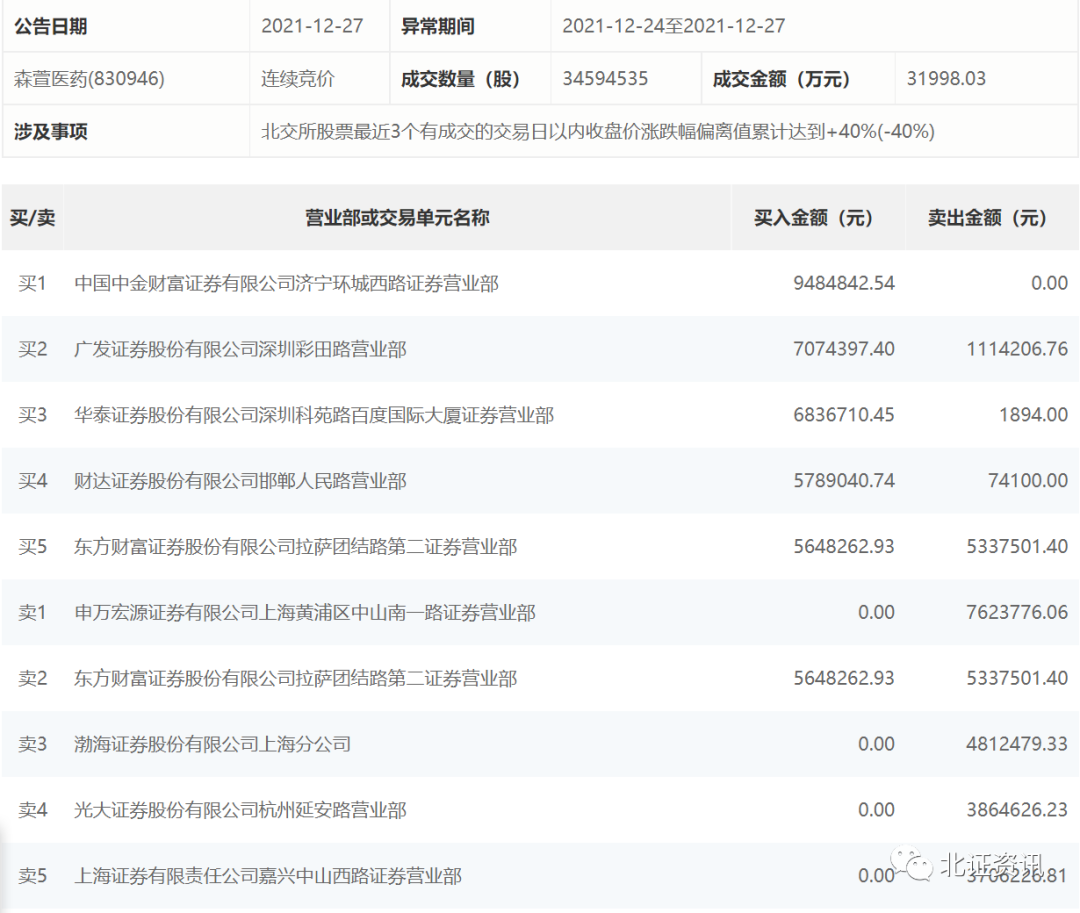Image resolution: width=1080 pixels, height=913 pixels.
Task: Click the 涉及事项 label cell
Action: (50, 132)
